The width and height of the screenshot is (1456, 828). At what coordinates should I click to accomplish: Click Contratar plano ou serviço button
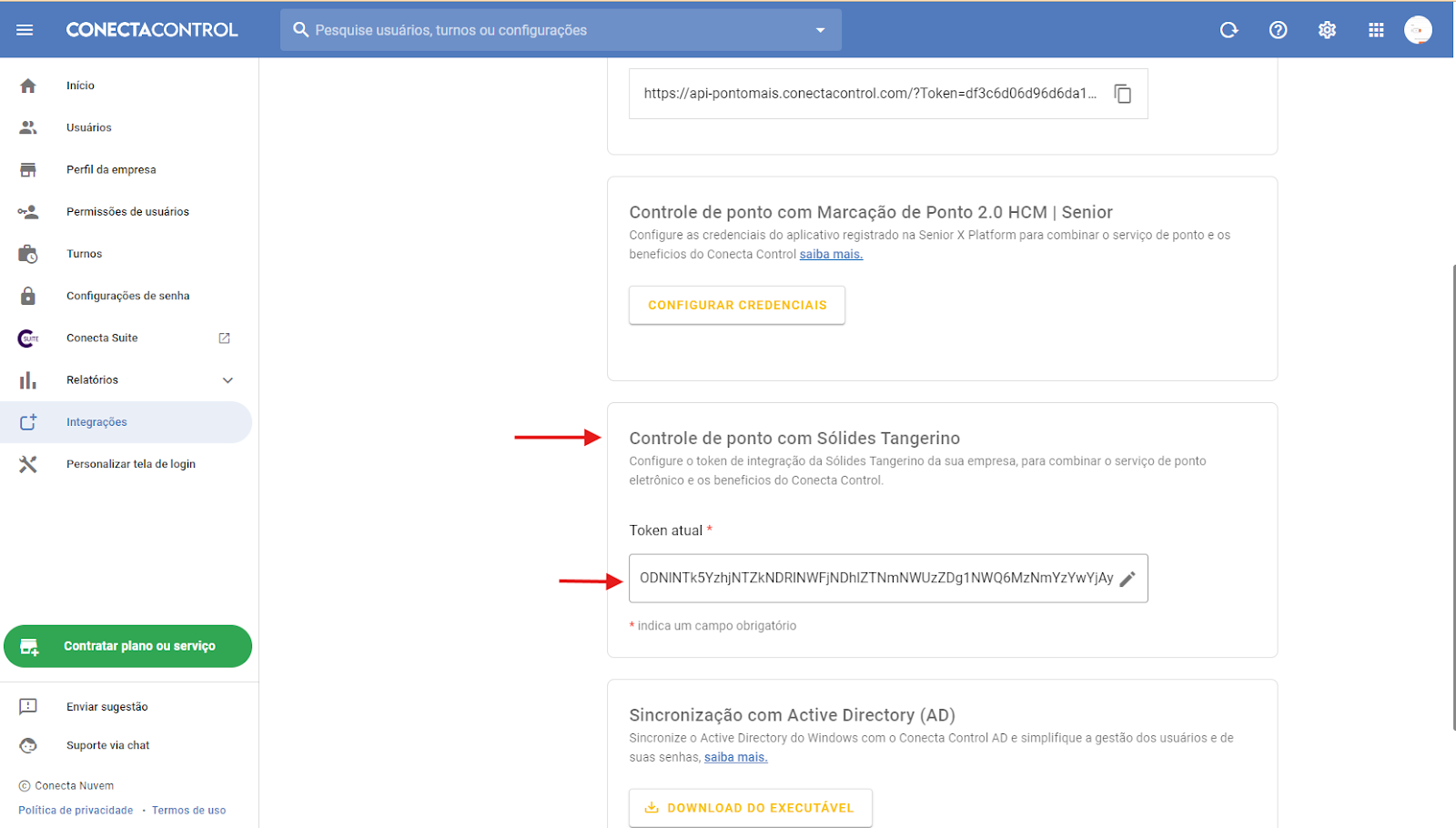(127, 646)
